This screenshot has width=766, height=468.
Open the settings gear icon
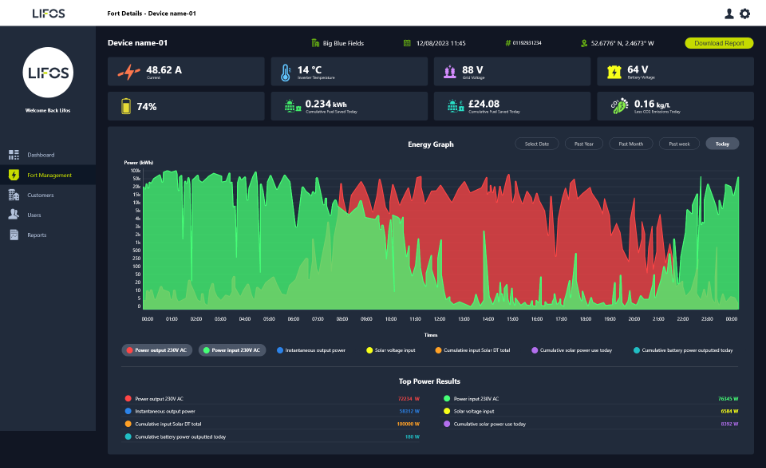pyautogui.click(x=744, y=13)
